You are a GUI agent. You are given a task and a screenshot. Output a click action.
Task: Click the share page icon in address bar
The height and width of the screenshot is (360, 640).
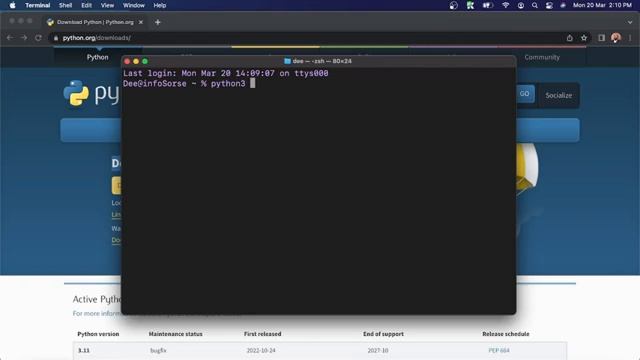tap(569, 38)
